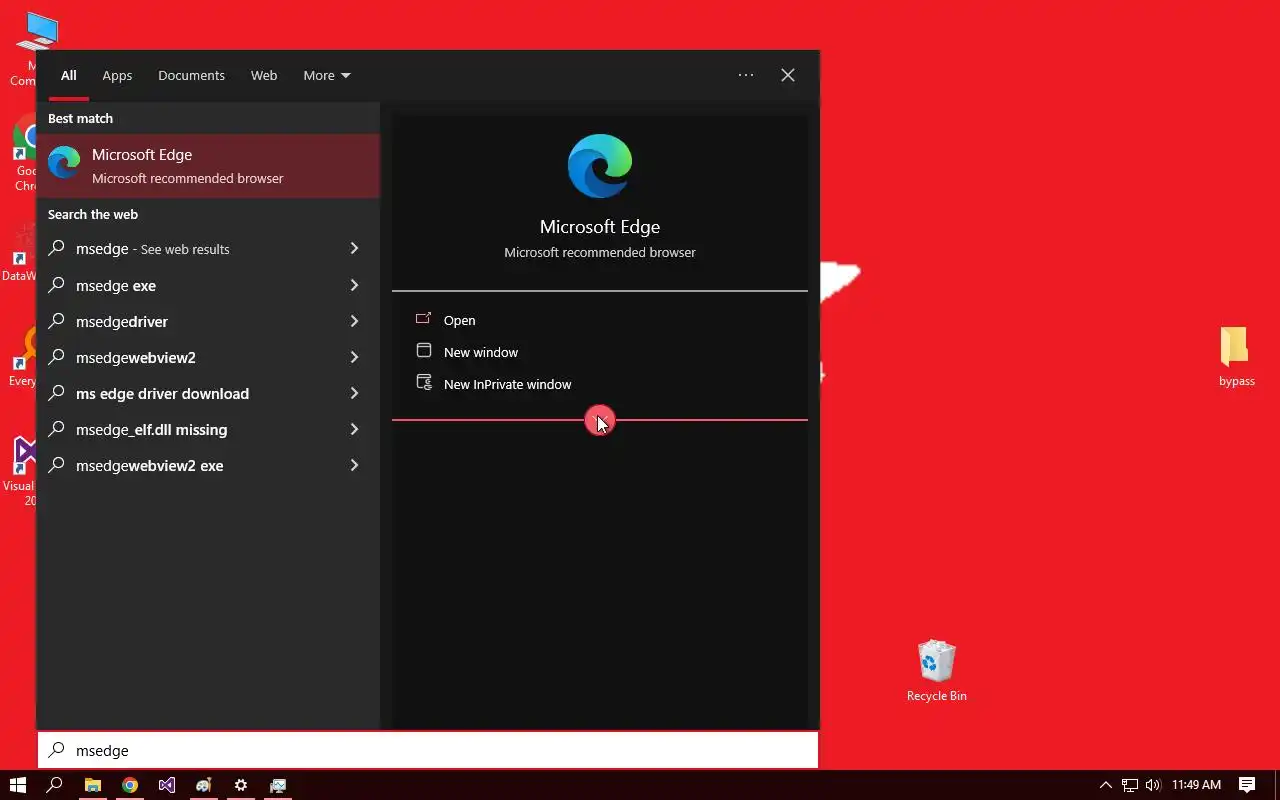This screenshot has height=800, width=1280.
Task: Select the bypass folder on the desktop
Action: tap(1236, 357)
